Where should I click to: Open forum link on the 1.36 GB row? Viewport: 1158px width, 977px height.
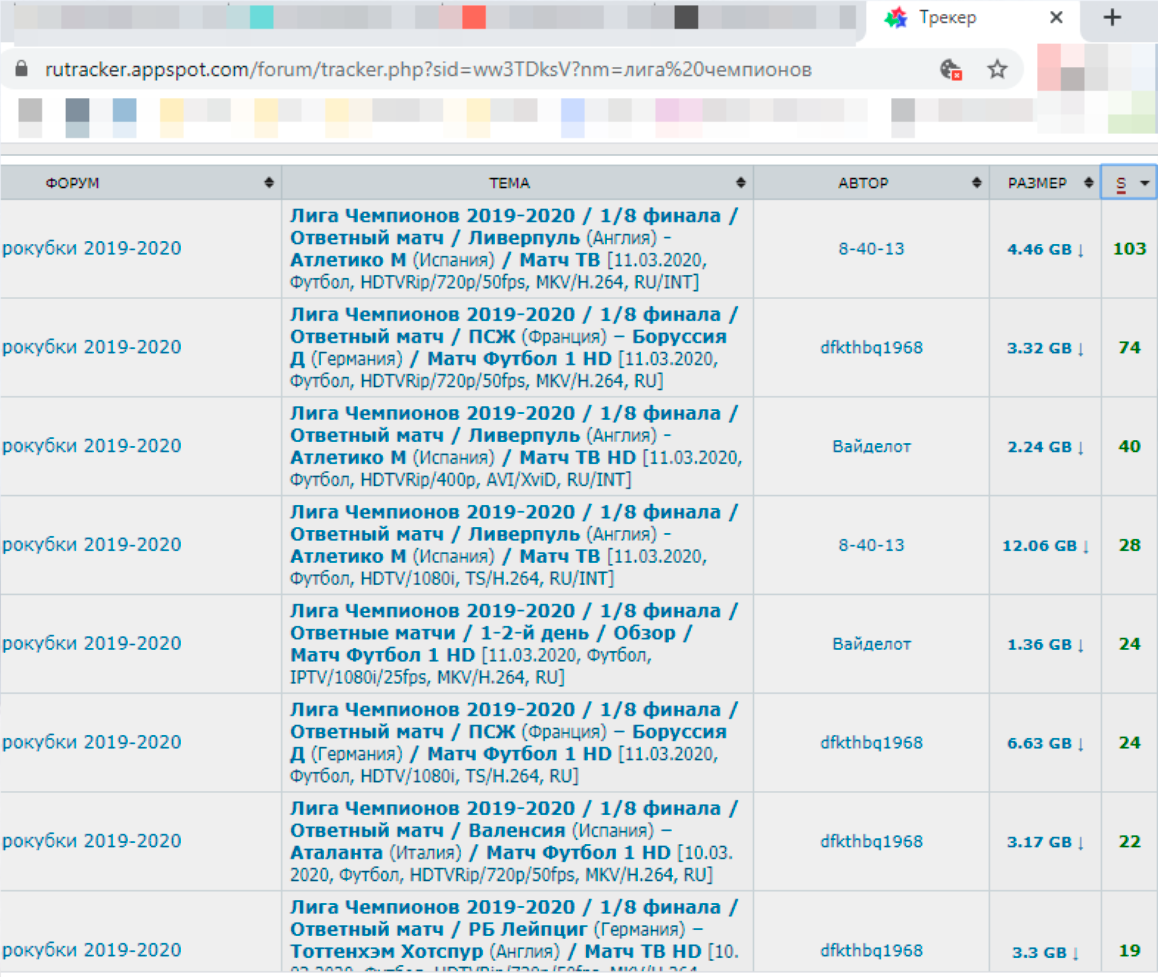click(x=91, y=643)
